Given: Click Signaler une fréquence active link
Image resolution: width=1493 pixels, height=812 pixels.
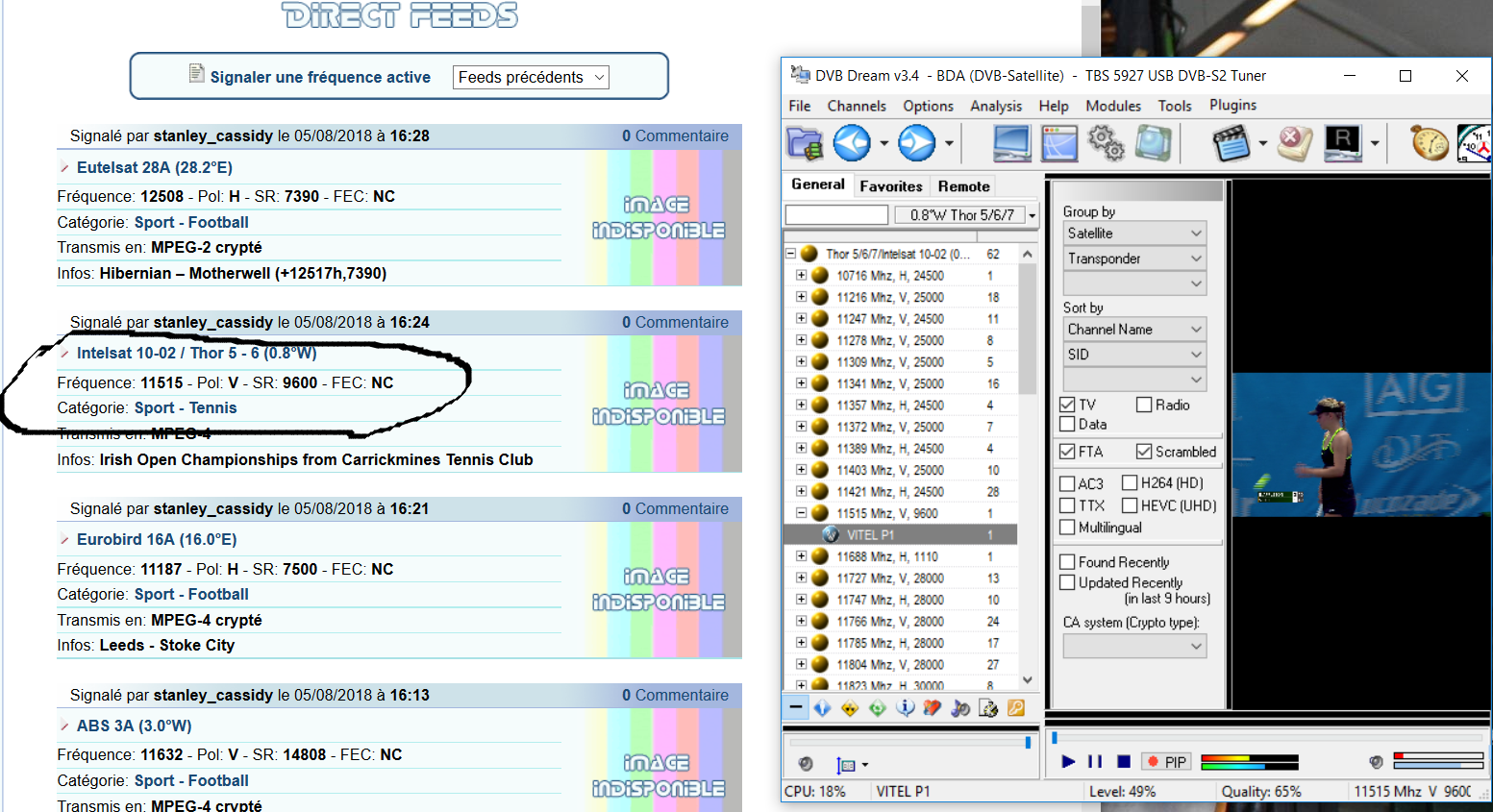Looking at the screenshot, I should (x=320, y=77).
